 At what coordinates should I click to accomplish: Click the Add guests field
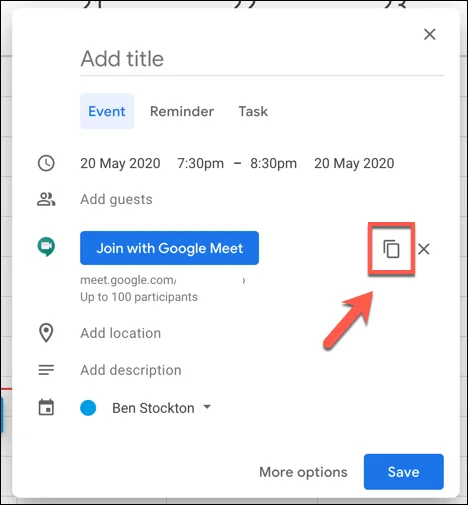[116, 199]
